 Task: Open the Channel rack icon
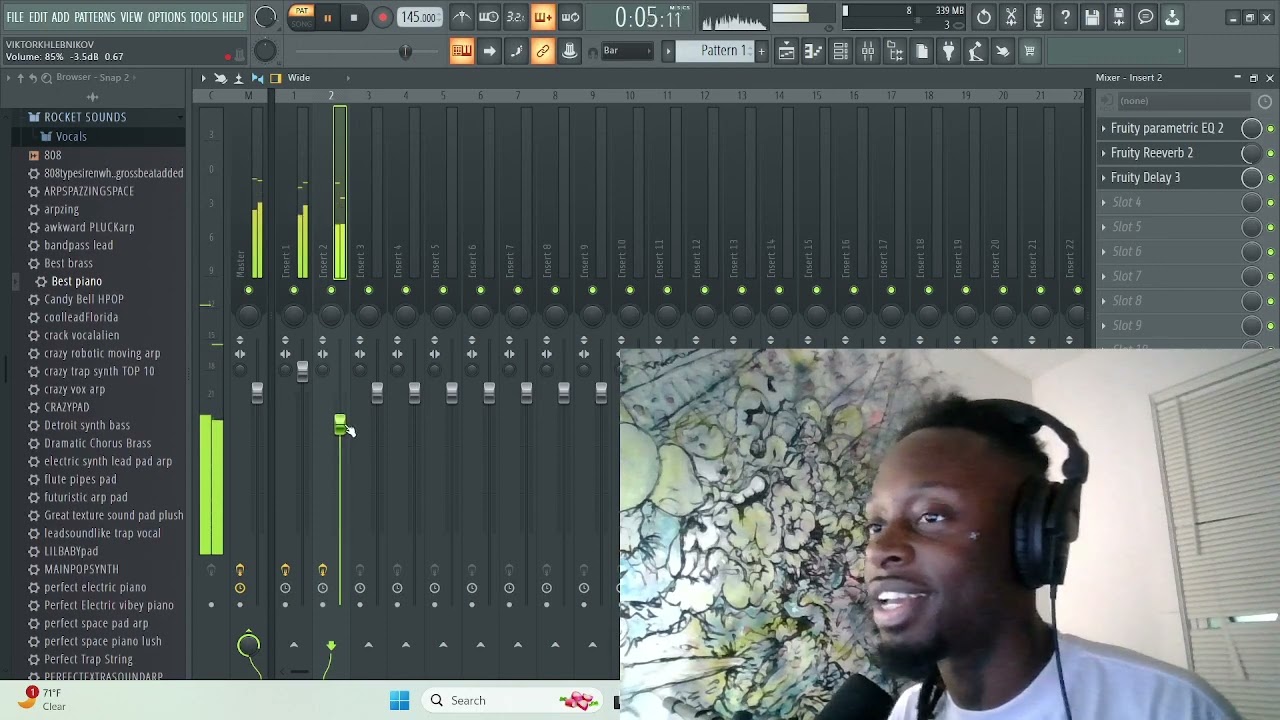tap(840, 51)
